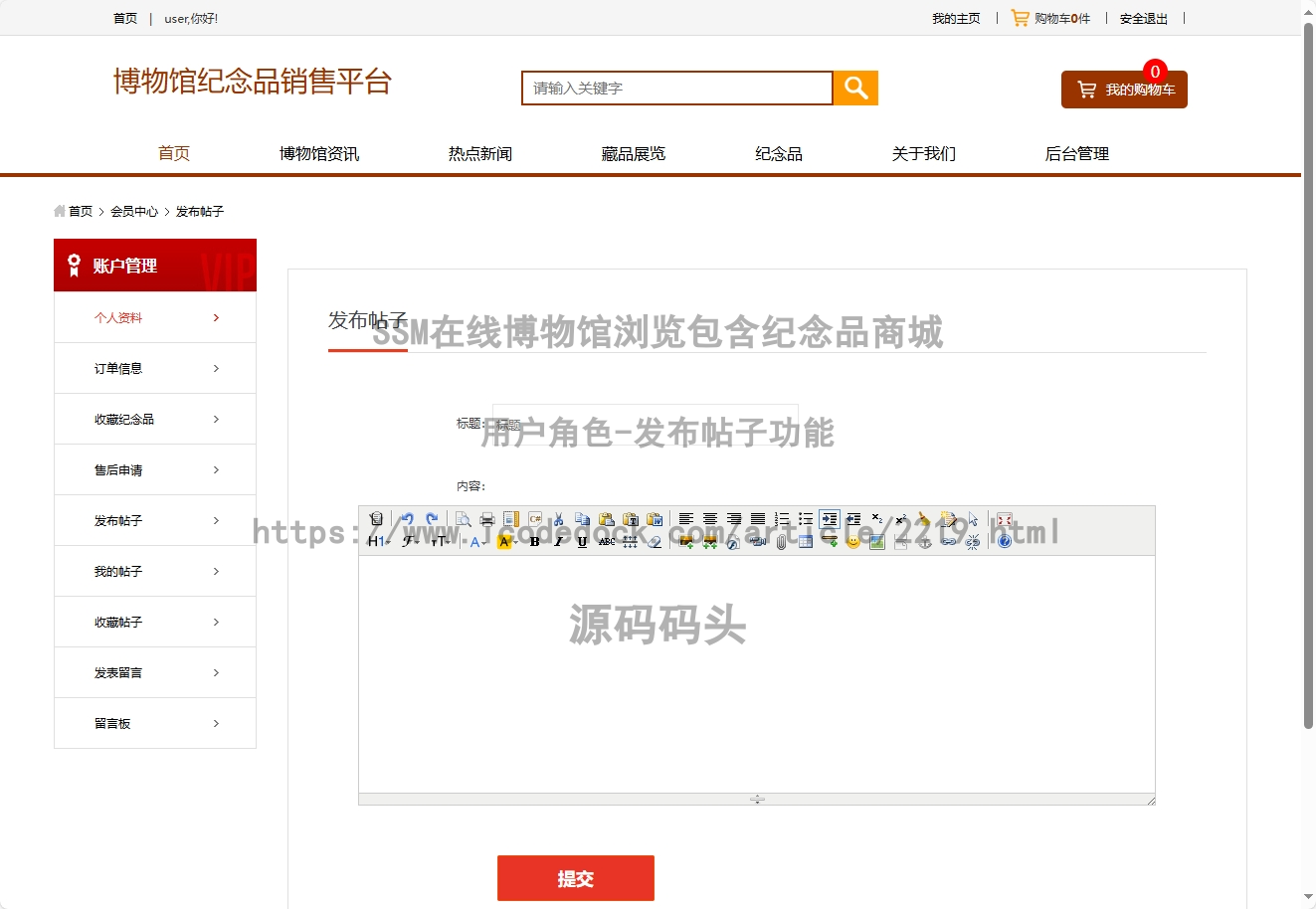The width and height of the screenshot is (1316, 909).
Task: Align text left in editor
Action: click(686, 519)
